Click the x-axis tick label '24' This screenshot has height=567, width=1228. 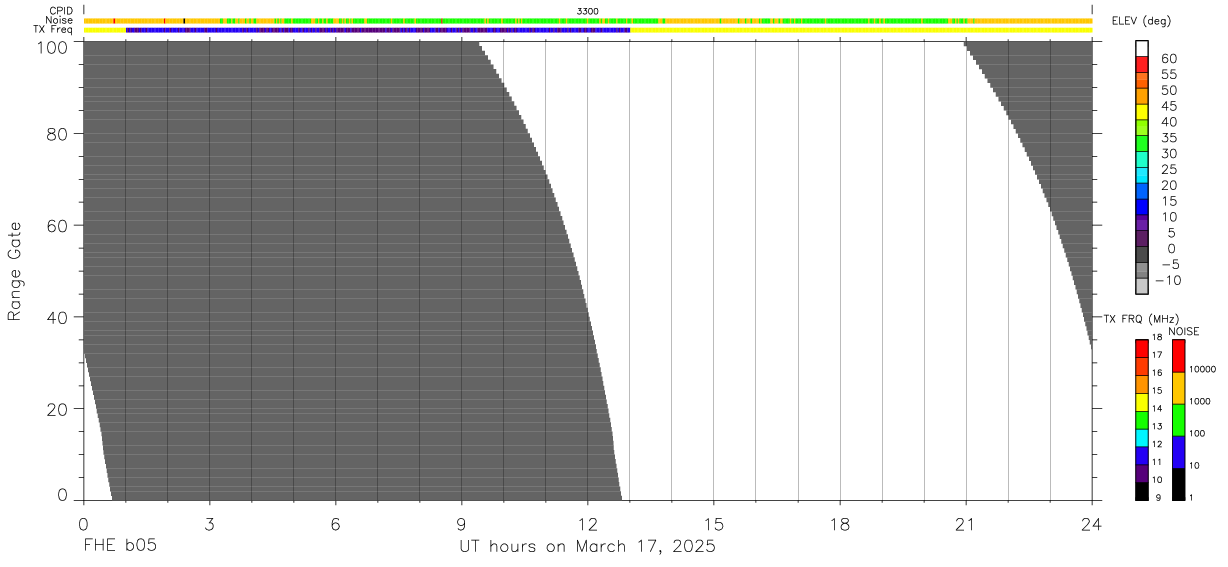pos(1092,524)
